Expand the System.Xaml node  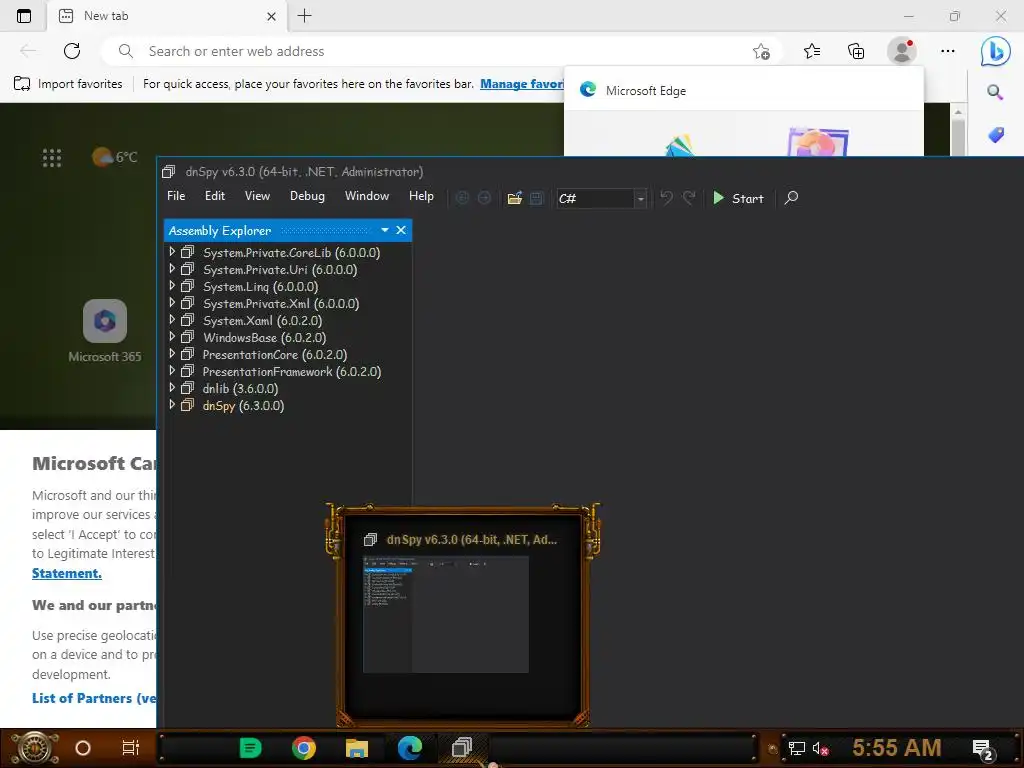point(172,319)
